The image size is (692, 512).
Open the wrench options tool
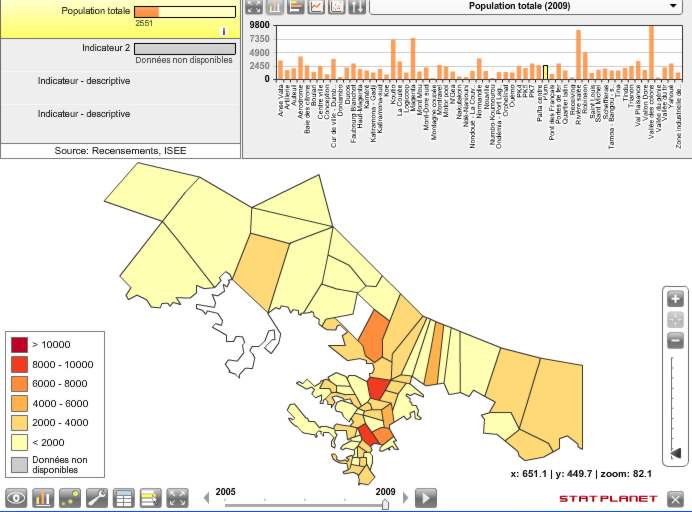[x=97, y=497]
